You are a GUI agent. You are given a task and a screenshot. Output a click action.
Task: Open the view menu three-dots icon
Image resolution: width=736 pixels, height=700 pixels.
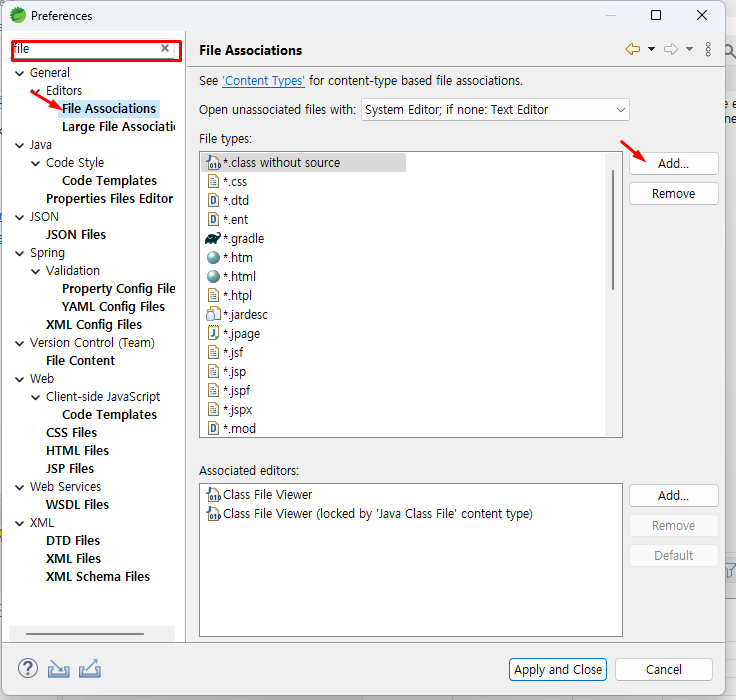point(708,49)
